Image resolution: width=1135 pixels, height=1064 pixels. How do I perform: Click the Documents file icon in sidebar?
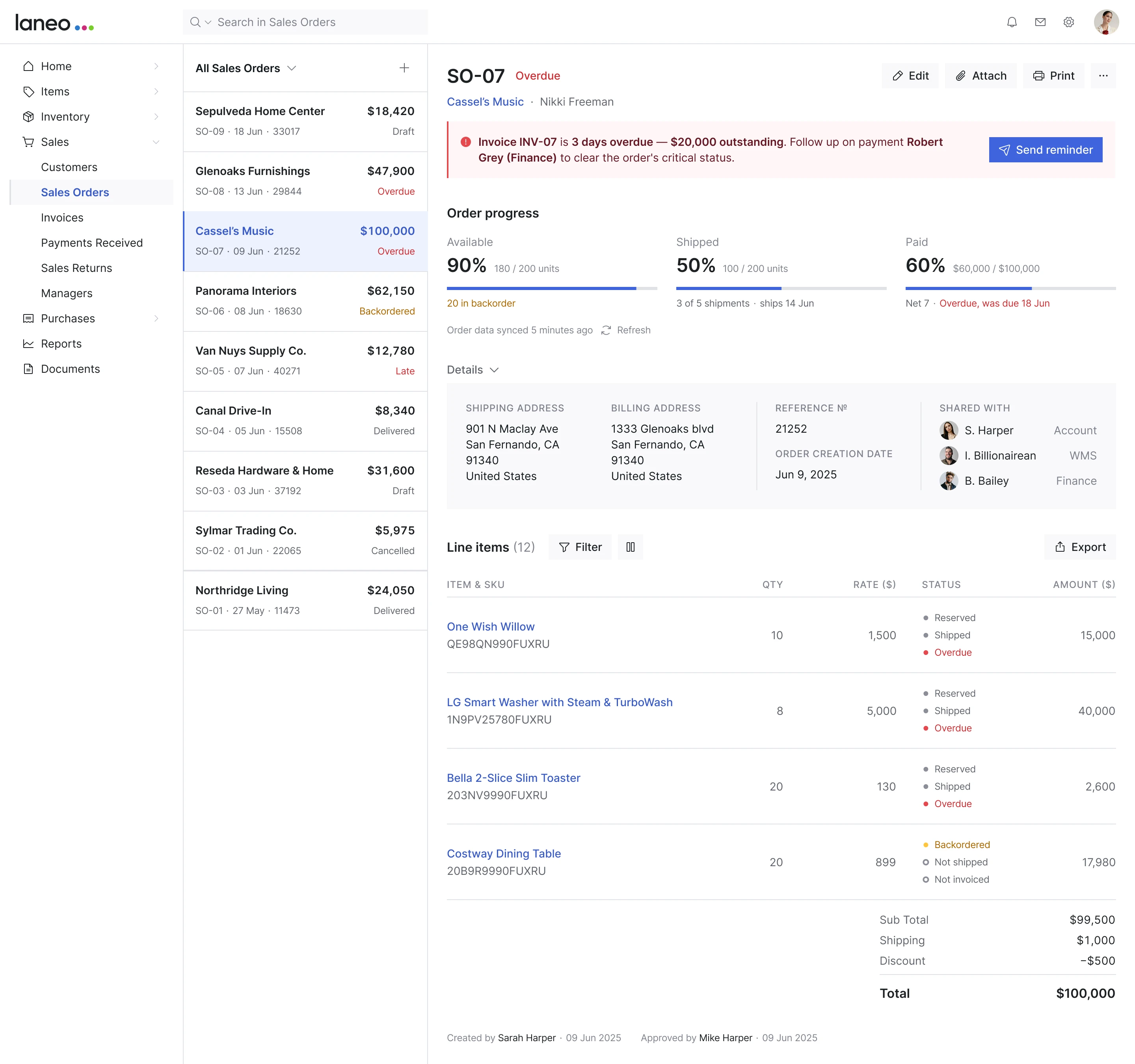tap(28, 369)
